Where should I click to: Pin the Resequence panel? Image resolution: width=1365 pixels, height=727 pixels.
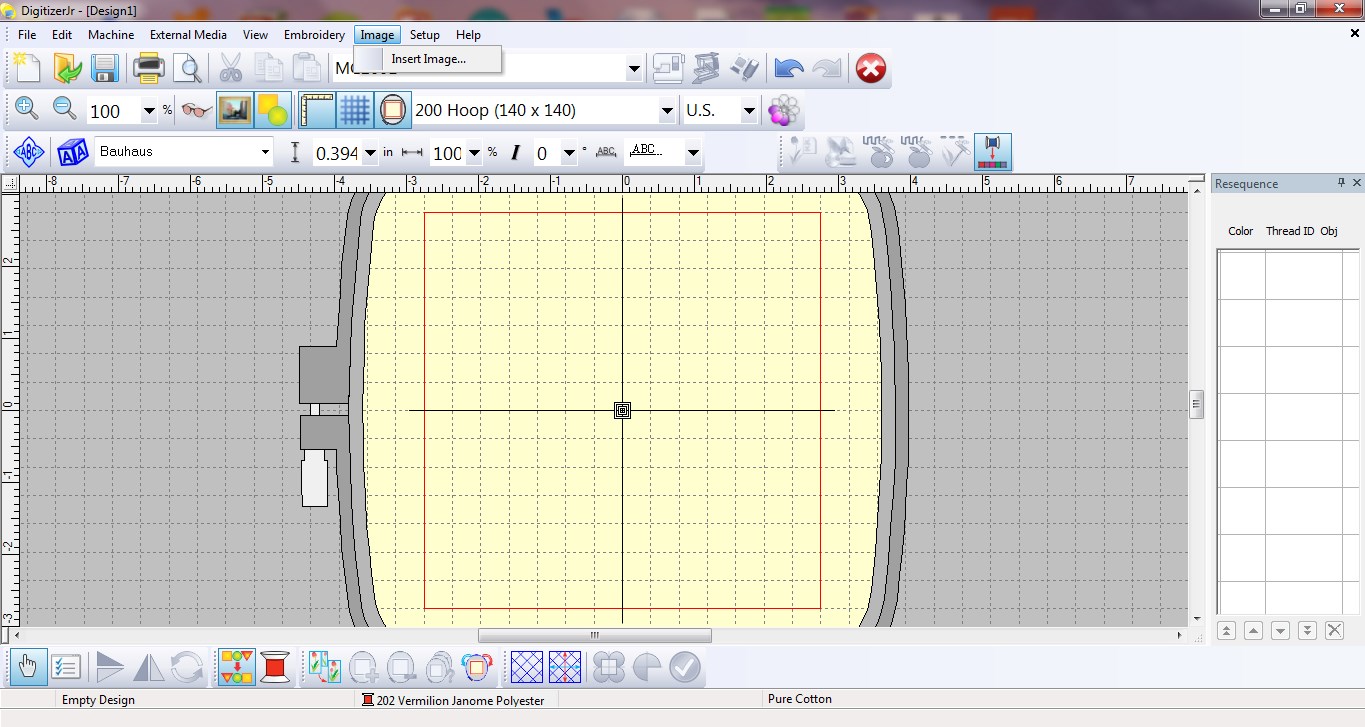click(x=1341, y=183)
